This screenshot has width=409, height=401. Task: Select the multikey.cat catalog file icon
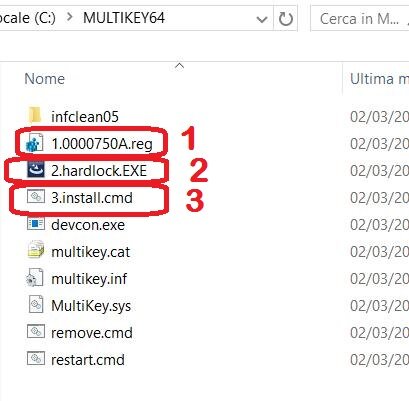coord(36,250)
